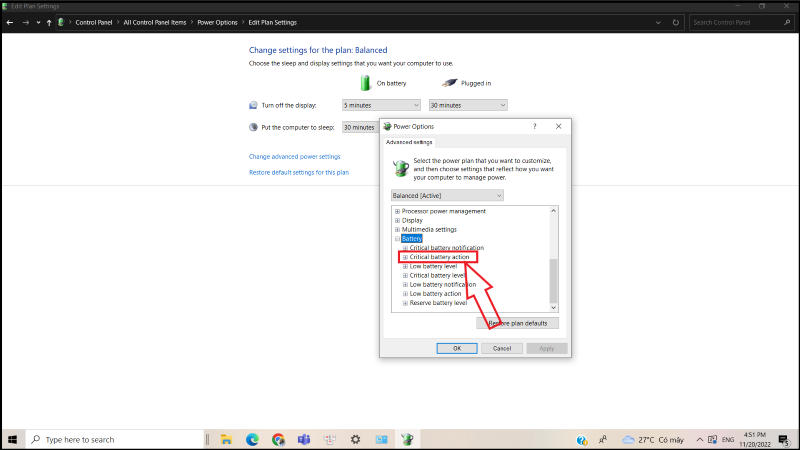Open Microsoft Teams from taskbar

tap(304, 439)
